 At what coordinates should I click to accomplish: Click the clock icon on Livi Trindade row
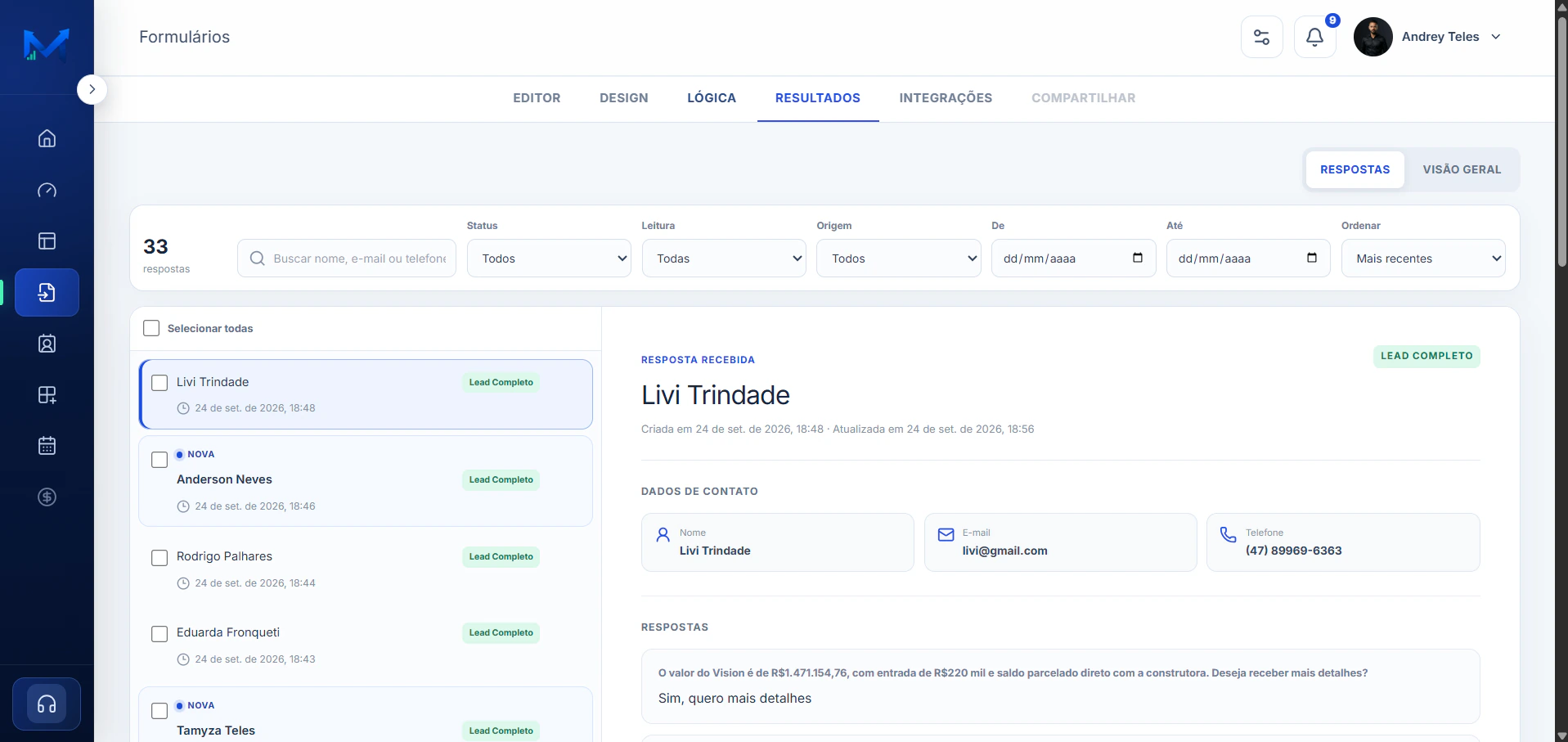(183, 408)
